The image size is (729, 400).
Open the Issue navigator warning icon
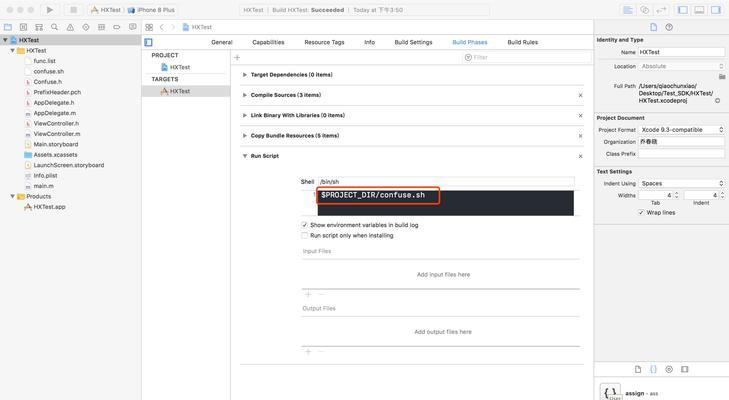tap(70, 27)
